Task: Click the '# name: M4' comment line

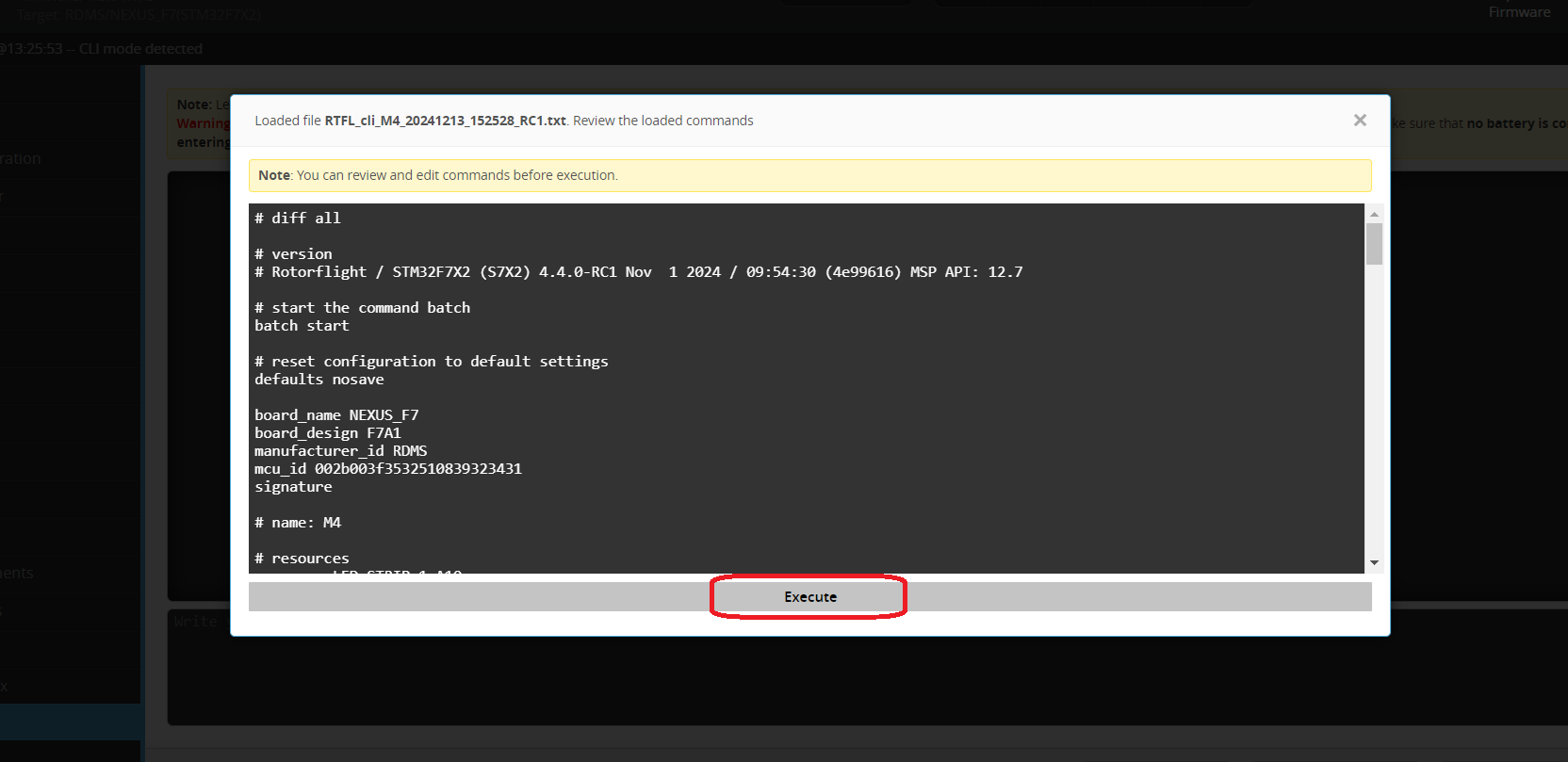Action: pyautogui.click(x=298, y=523)
